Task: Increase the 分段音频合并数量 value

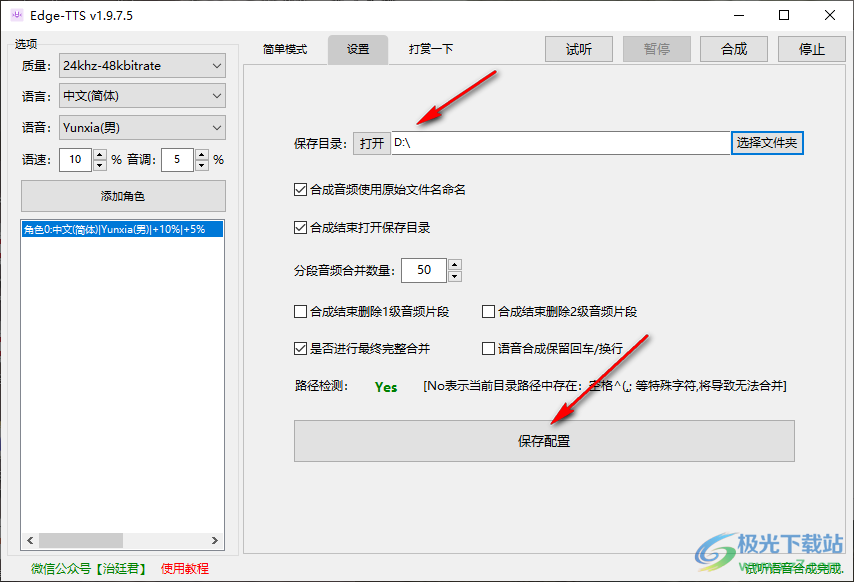Action: click(455, 265)
